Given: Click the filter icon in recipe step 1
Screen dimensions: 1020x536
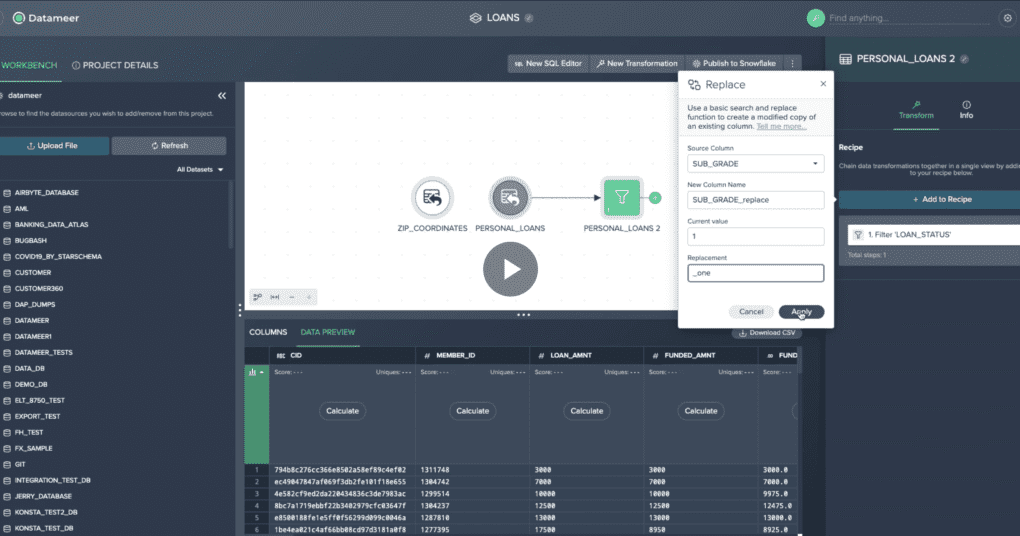Looking at the screenshot, I should coord(858,235).
